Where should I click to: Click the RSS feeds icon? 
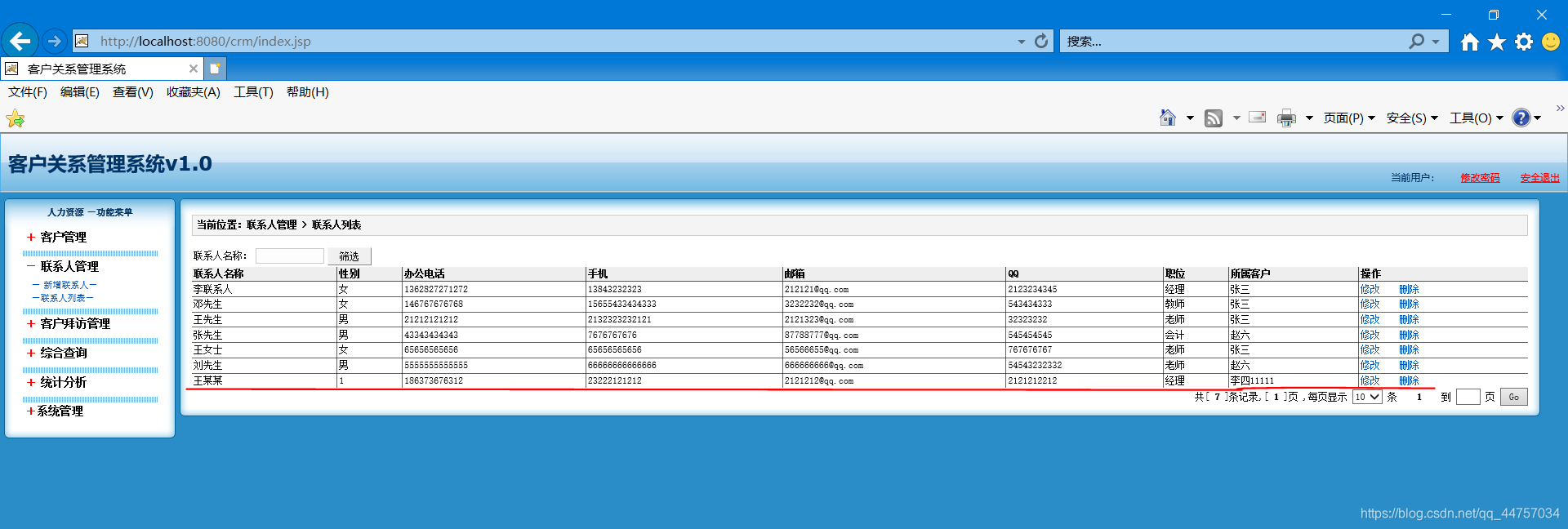point(1214,118)
